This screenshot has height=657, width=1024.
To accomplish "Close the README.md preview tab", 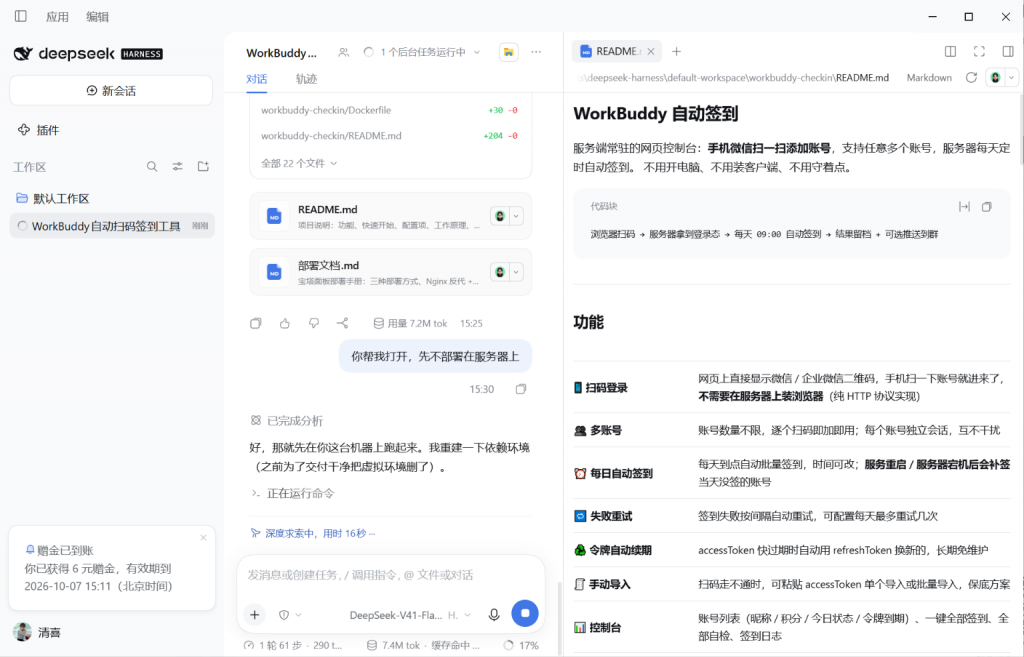I will point(650,51).
